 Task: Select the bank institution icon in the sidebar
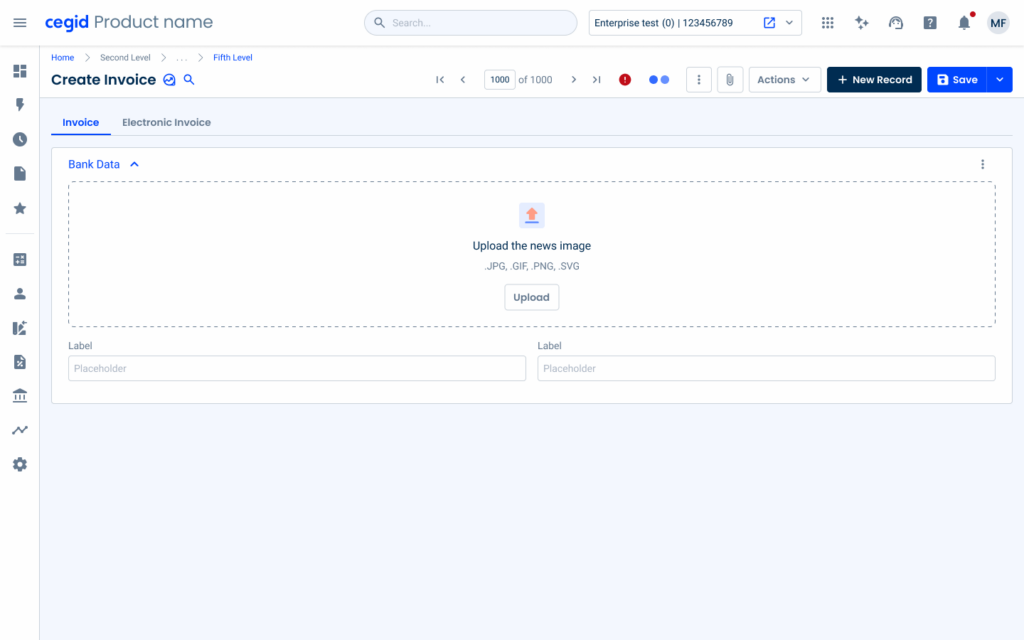[x=19, y=395]
